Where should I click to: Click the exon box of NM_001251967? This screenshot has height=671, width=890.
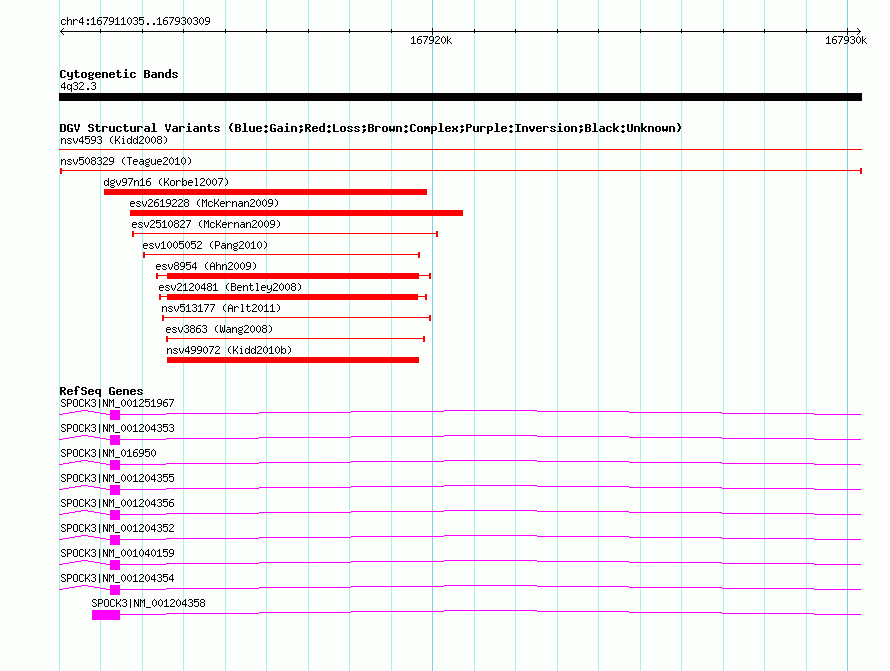pos(115,415)
